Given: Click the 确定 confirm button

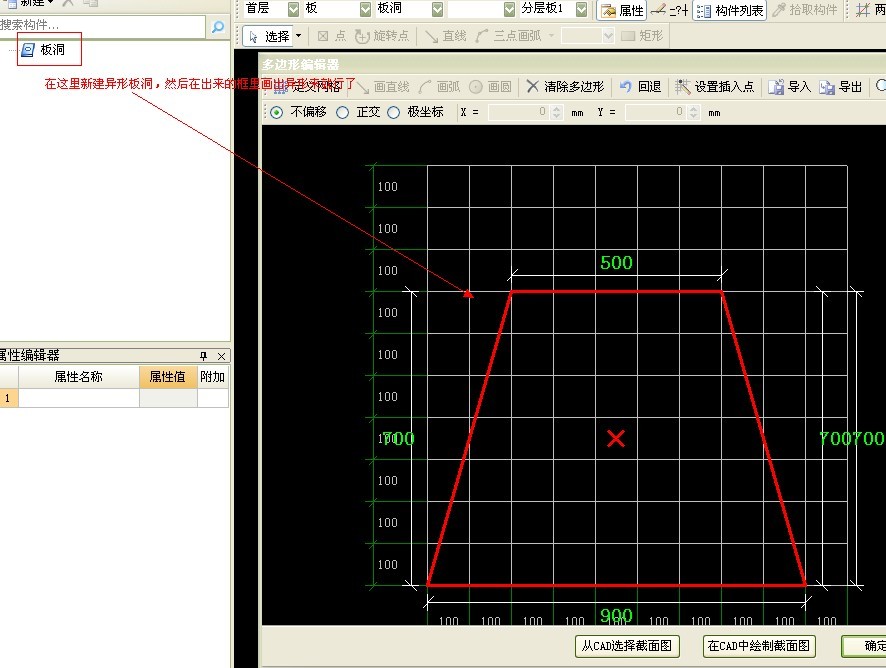Looking at the screenshot, I should 865,646.
